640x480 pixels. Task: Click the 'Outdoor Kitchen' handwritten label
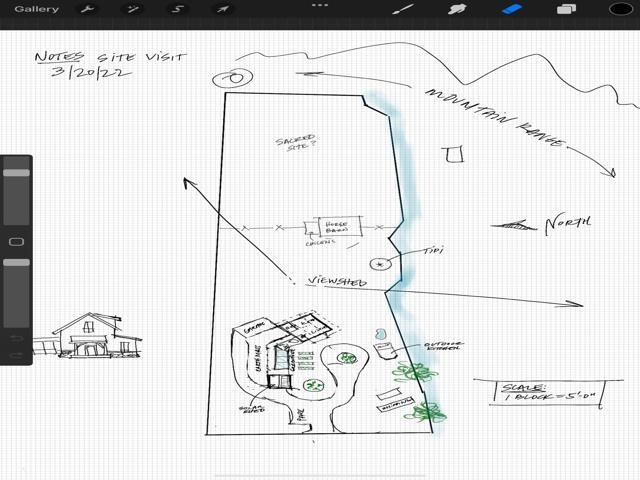(x=444, y=346)
